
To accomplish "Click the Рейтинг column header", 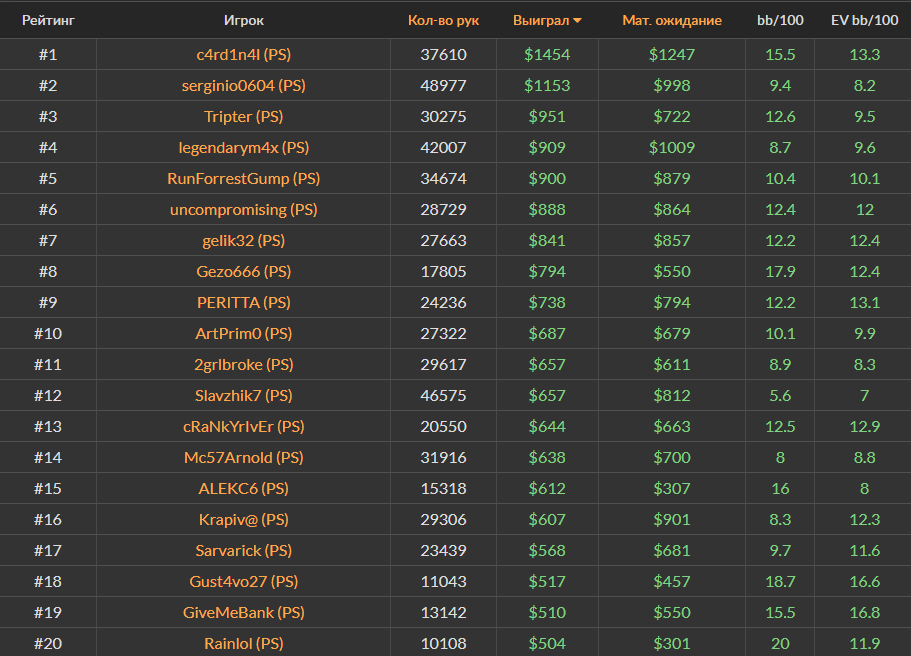I will pyautogui.click(x=48, y=20).
